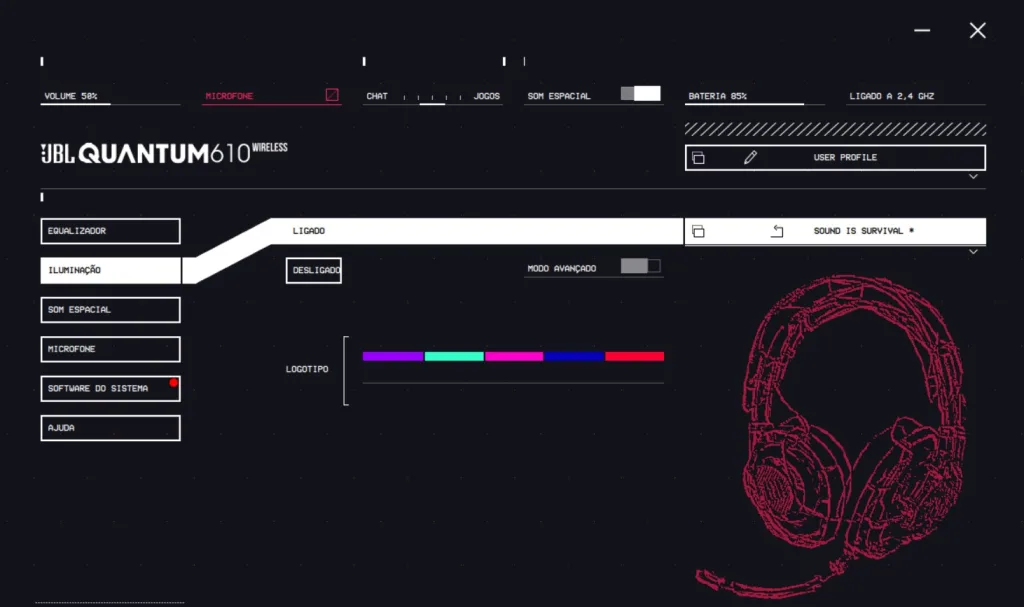The width and height of the screenshot is (1024, 607).
Task: Expand the User Profile dropdown chevron
Action: [x=973, y=177]
